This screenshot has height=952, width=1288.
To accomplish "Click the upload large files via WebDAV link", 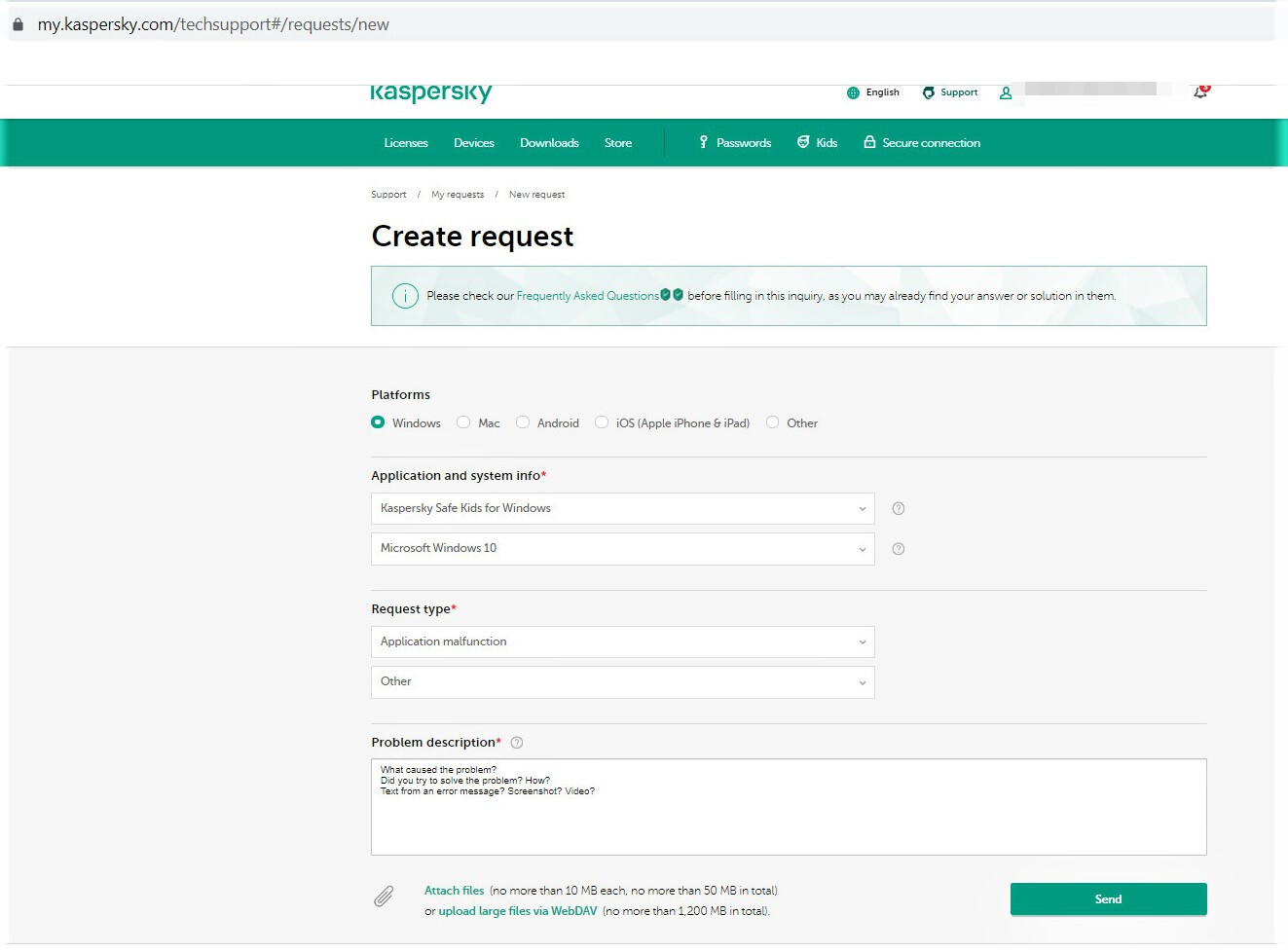I will (x=517, y=911).
